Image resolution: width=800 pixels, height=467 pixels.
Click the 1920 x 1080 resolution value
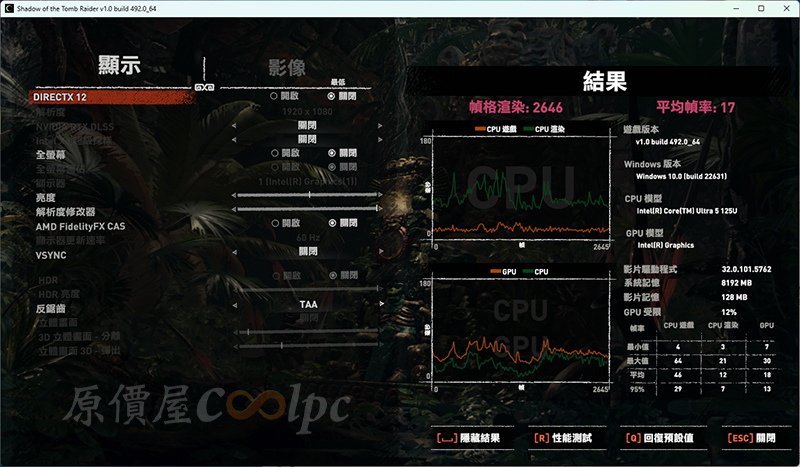pyautogui.click(x=307, y=111)
